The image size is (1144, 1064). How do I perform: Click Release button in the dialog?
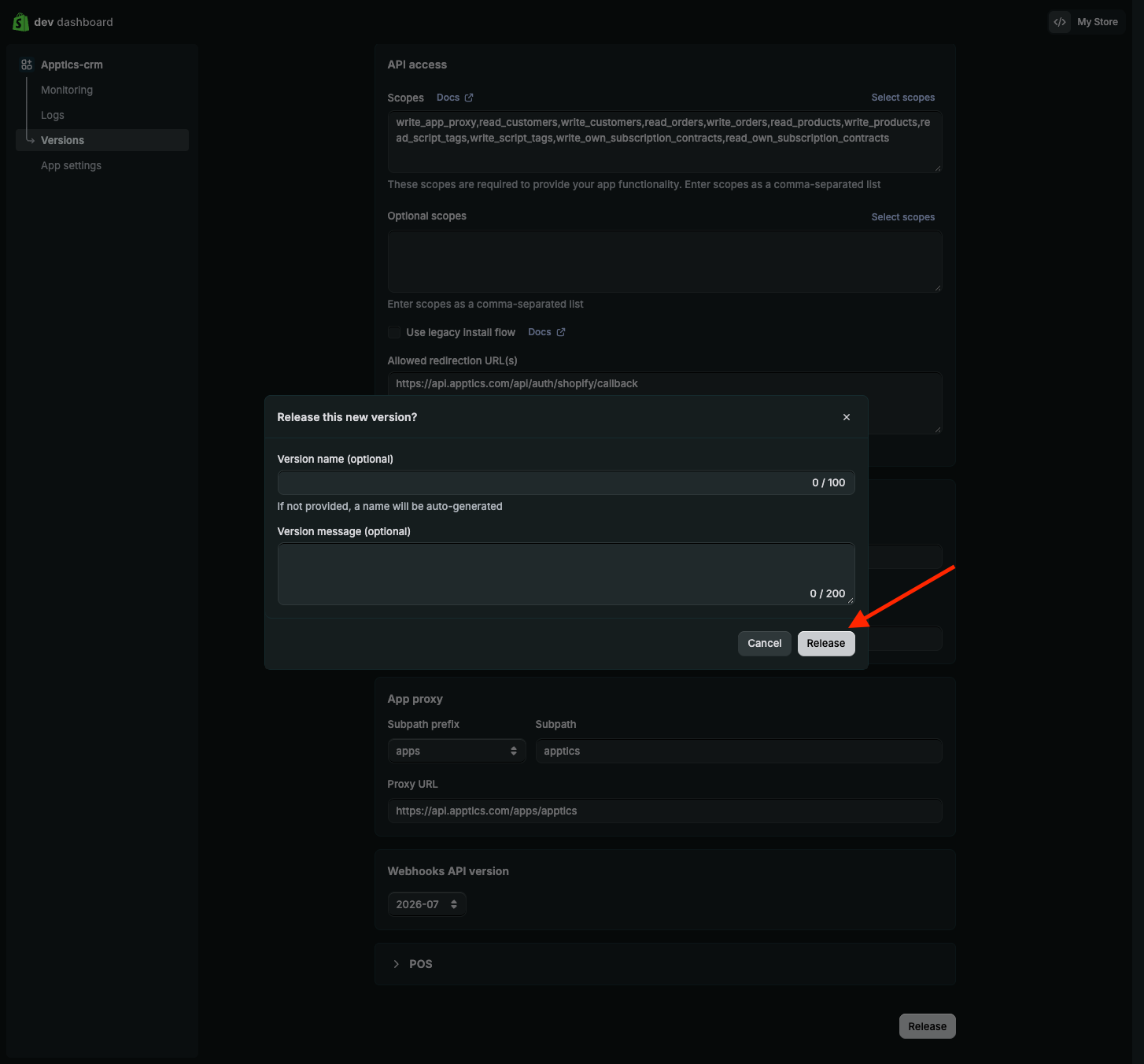826,643
